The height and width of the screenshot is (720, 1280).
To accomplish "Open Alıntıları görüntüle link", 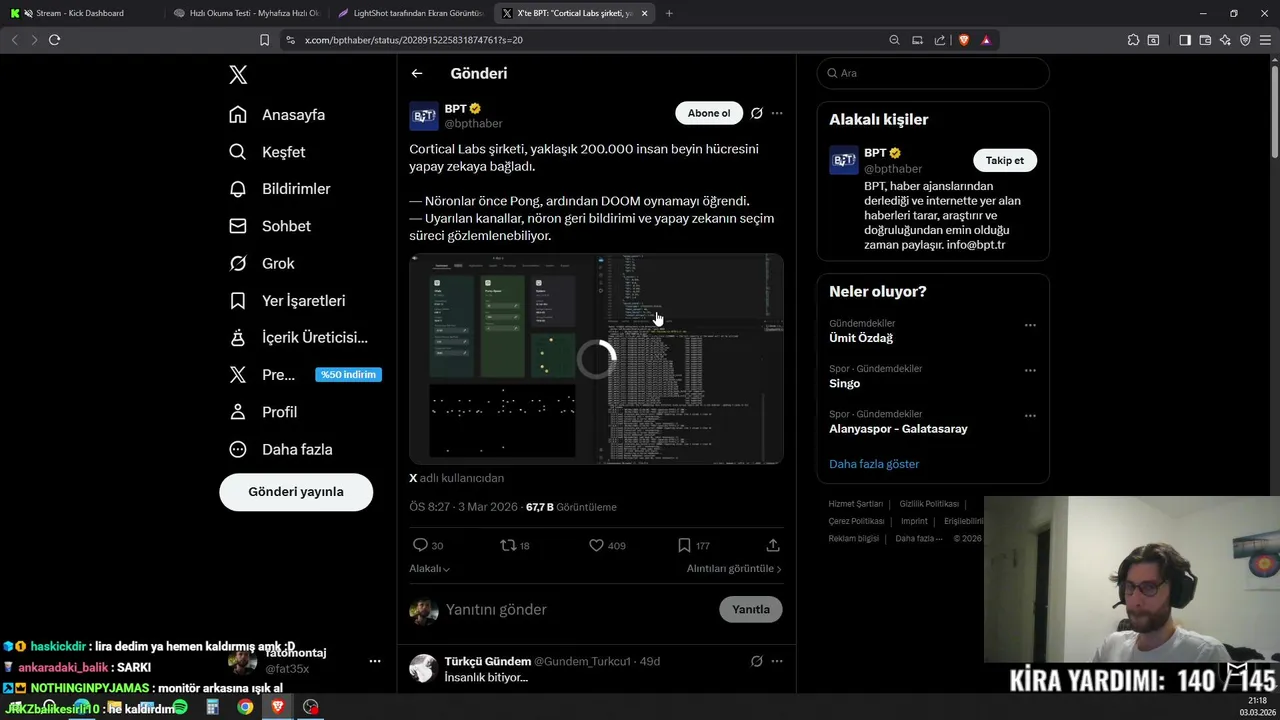I will pyautogui.click(x=734, y=568).
